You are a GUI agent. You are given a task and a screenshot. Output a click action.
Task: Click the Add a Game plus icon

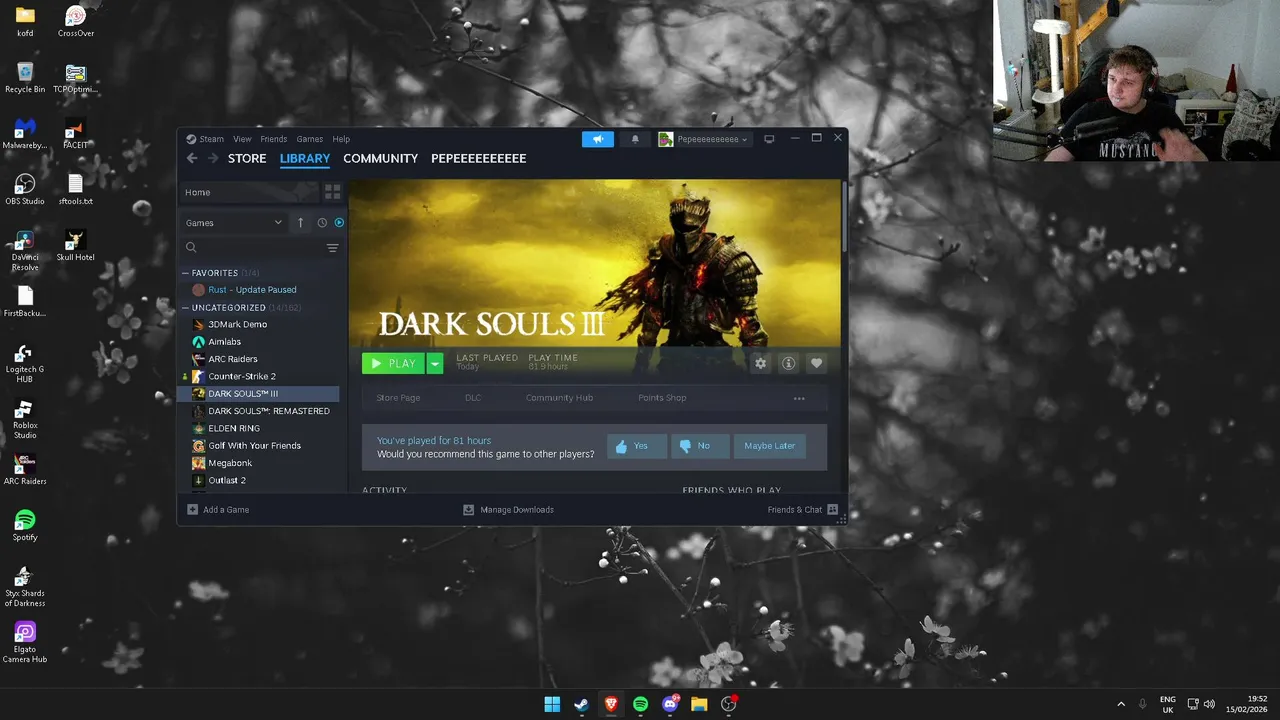(x=193, y=510)
